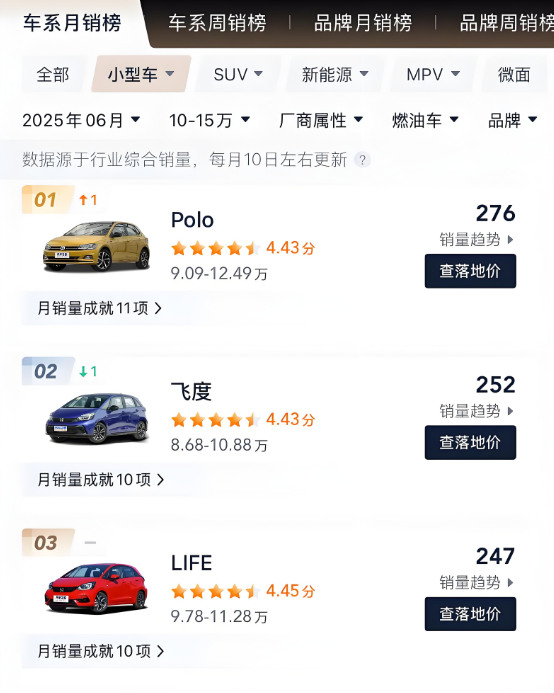
Task: Open the 2025年06月 date dropdown
Action: click(x=81, y=120)
